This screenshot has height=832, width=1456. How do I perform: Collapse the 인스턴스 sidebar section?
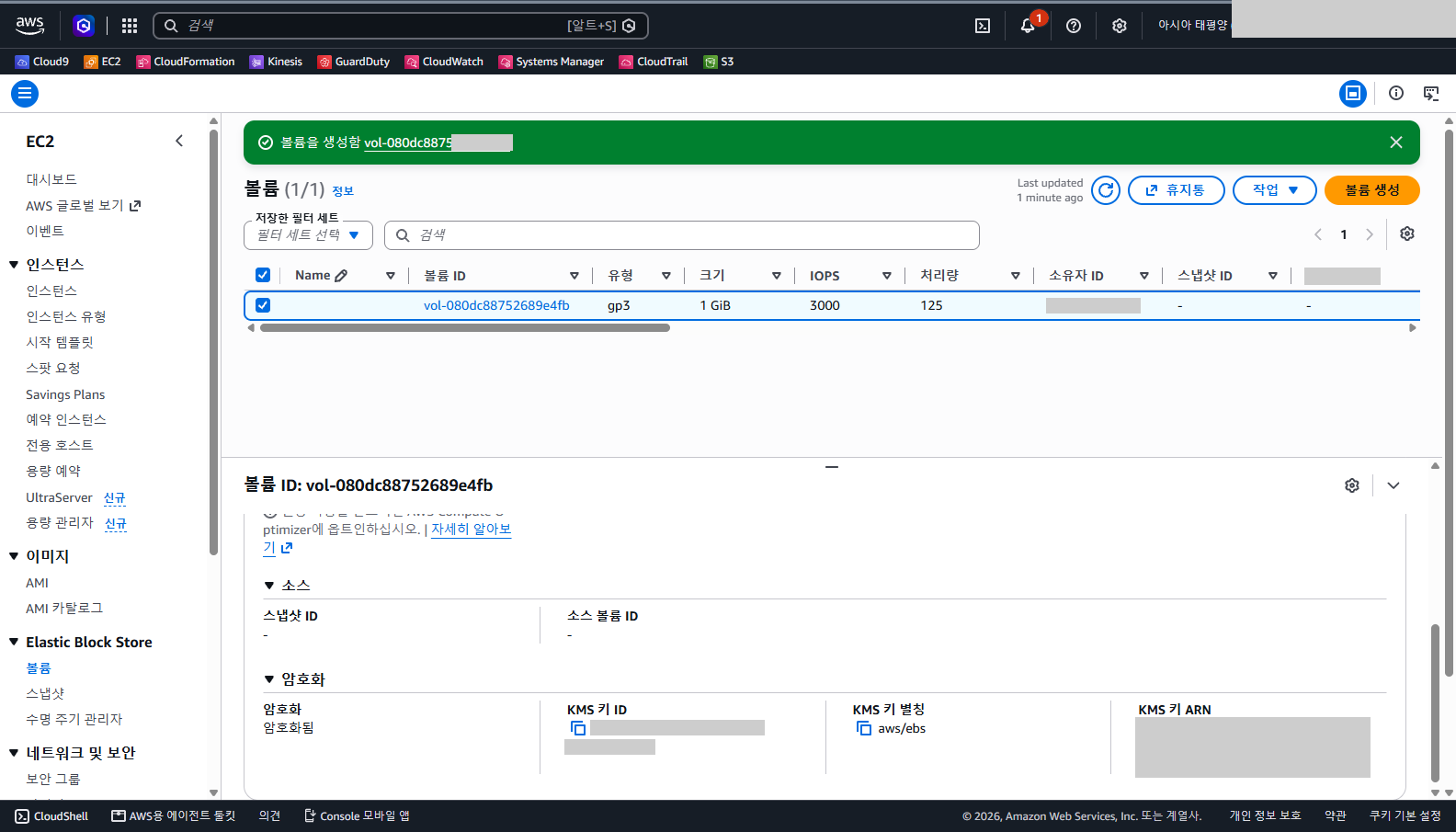14,265
